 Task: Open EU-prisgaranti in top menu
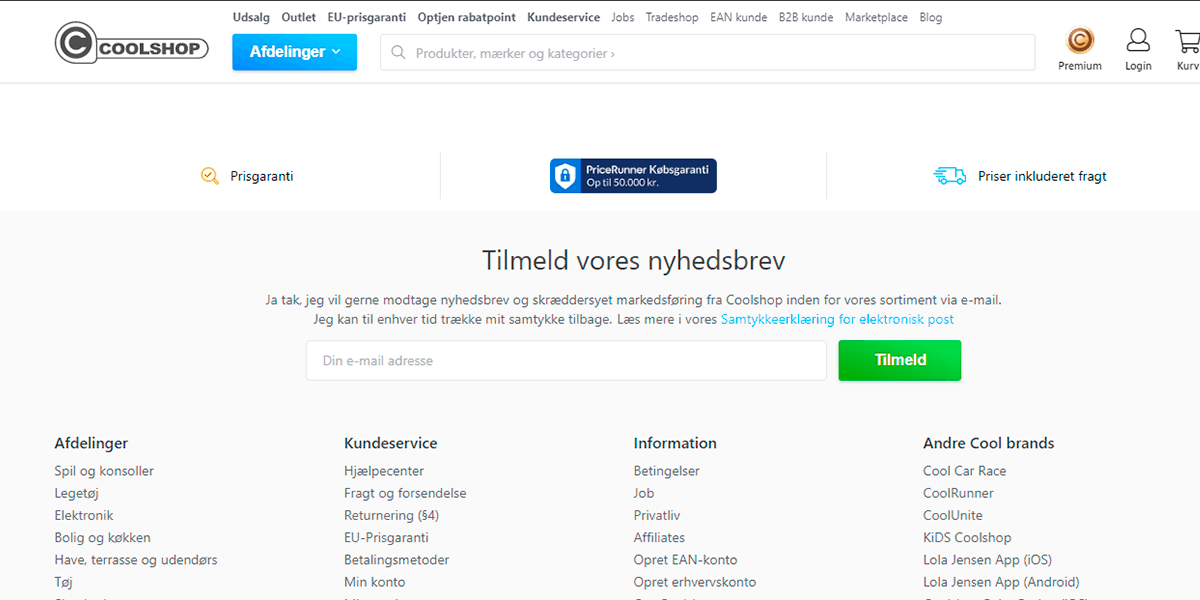click(367, 17)
